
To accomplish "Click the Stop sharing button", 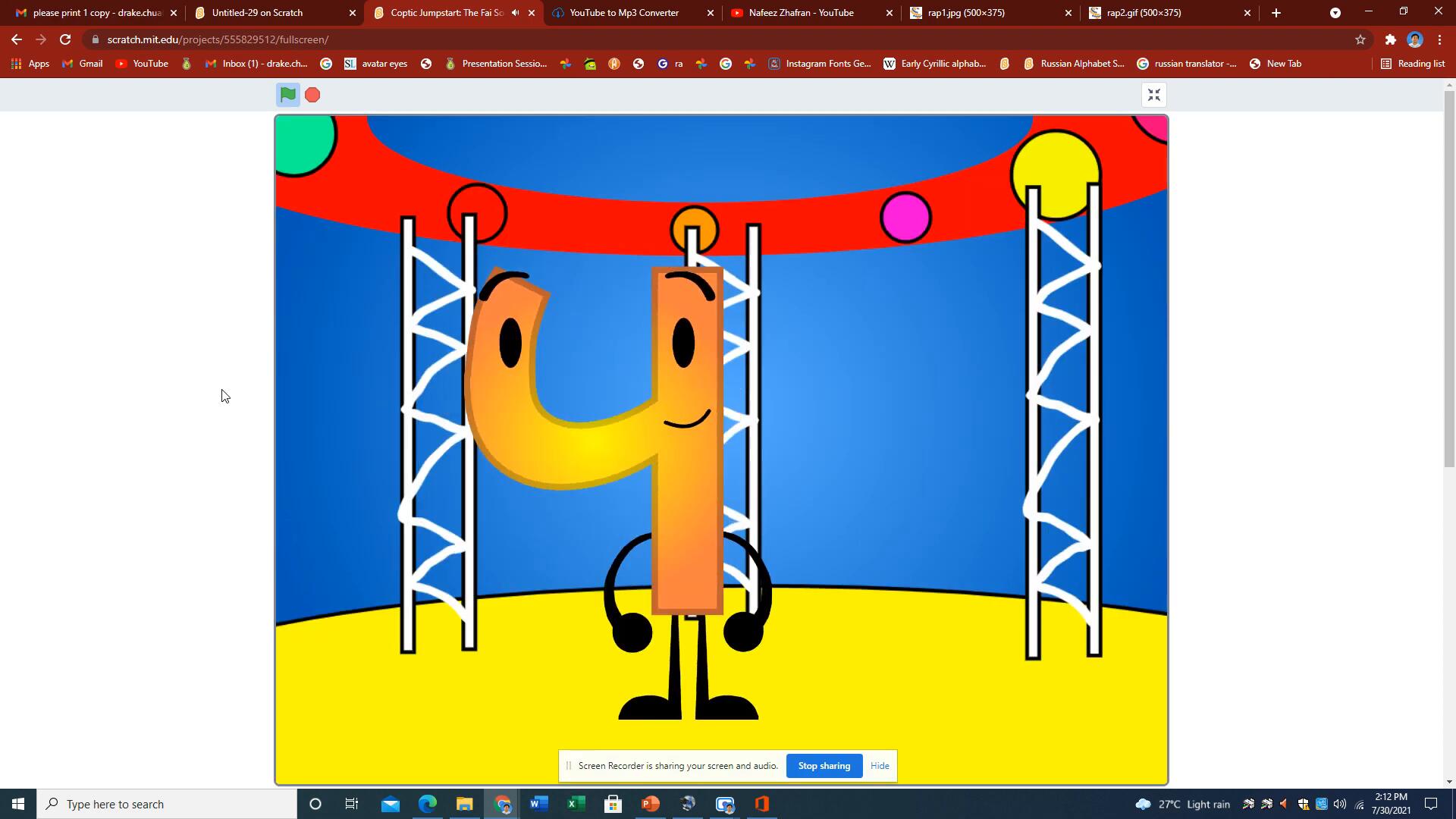I will (x=824, y=766).
